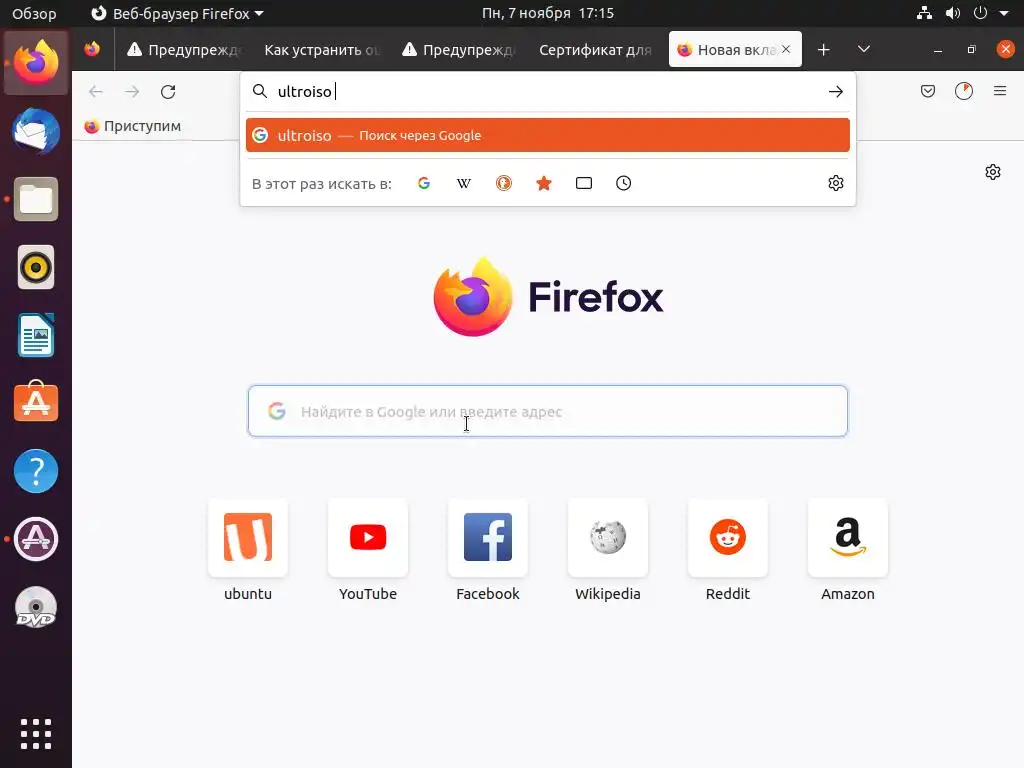
Task: Go forward to the next page
Action: 132,91
